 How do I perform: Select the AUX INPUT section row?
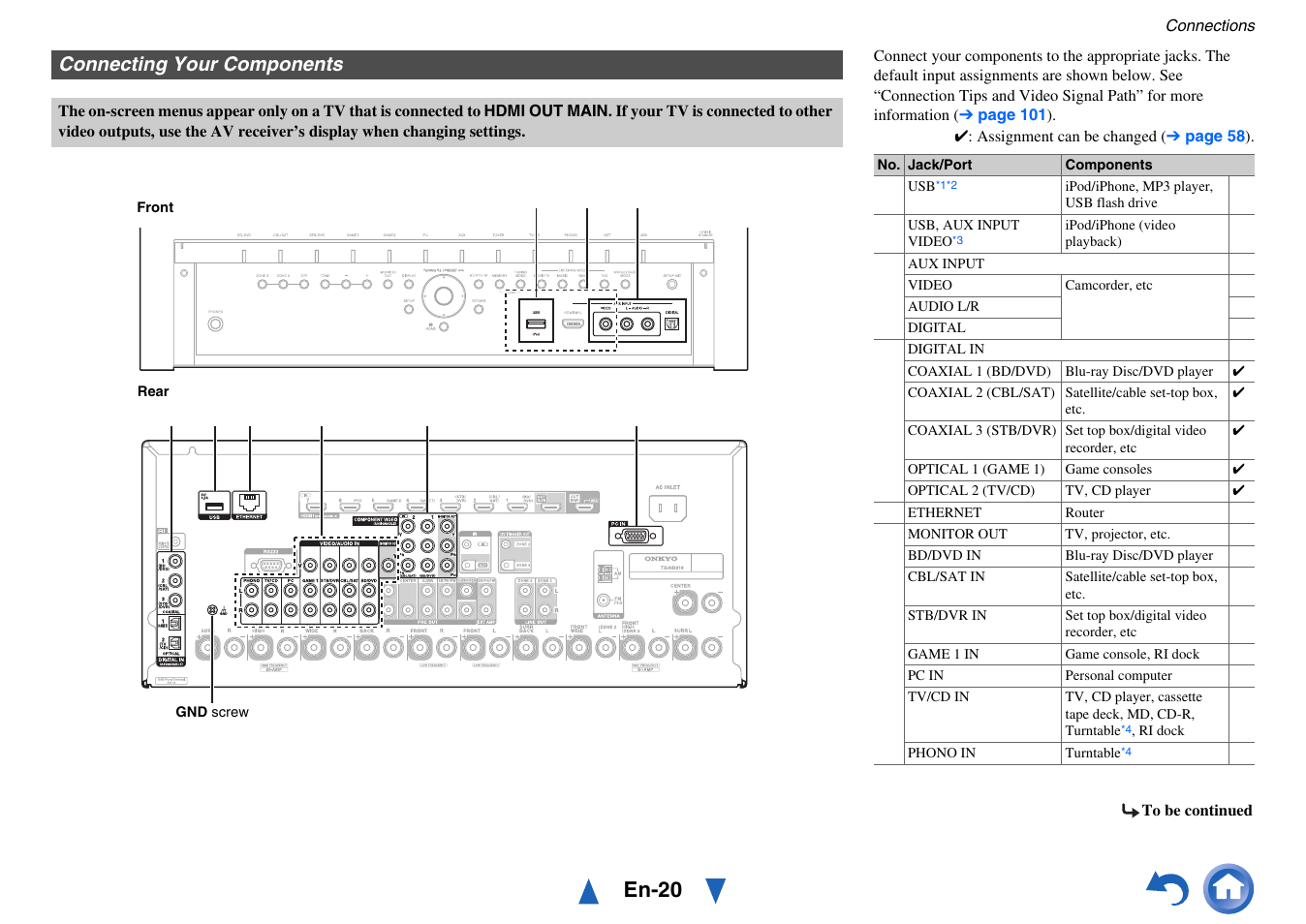(x=1067, y=263)
